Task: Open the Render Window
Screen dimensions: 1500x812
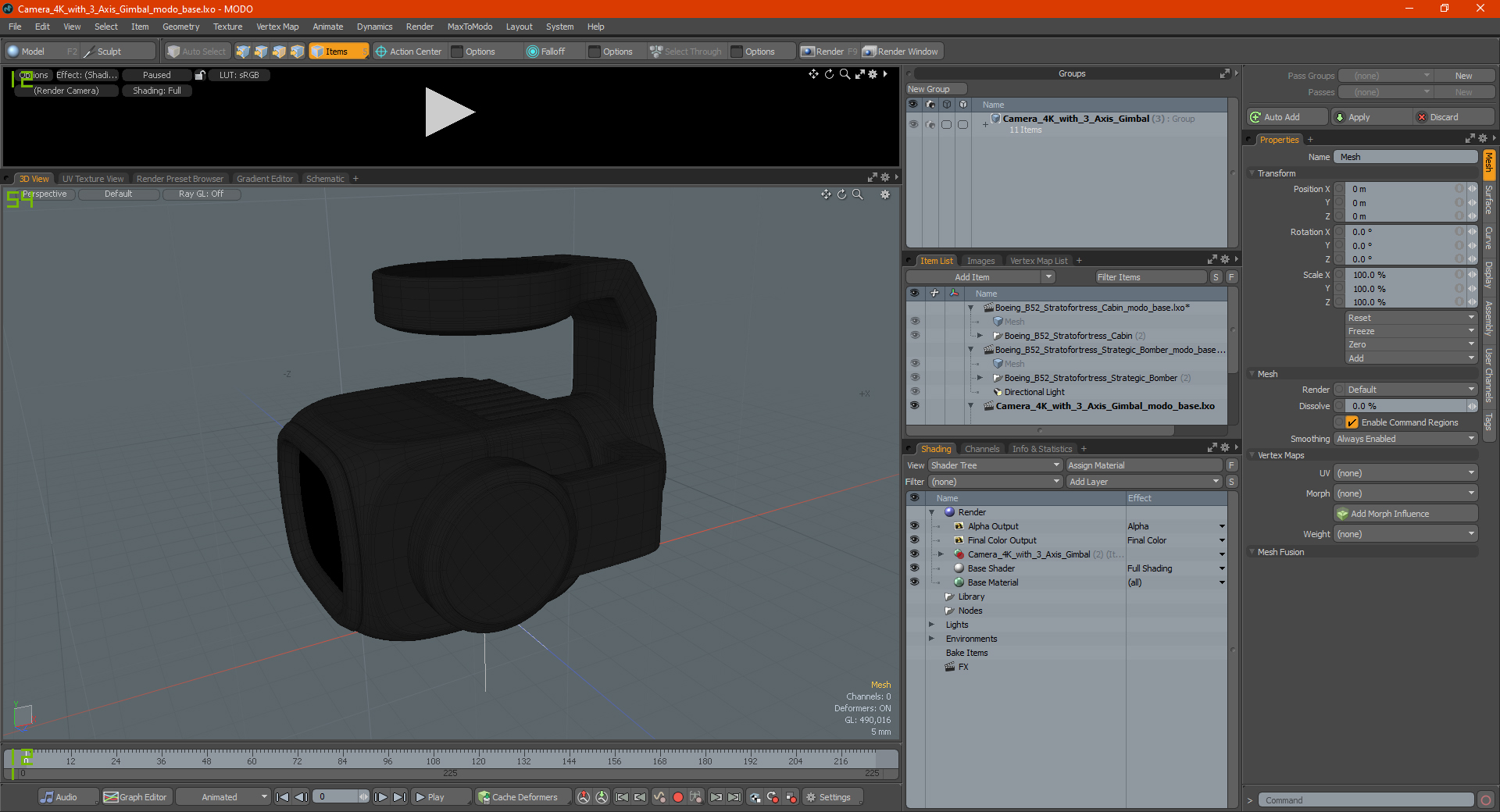Action: tap(902, 52)
